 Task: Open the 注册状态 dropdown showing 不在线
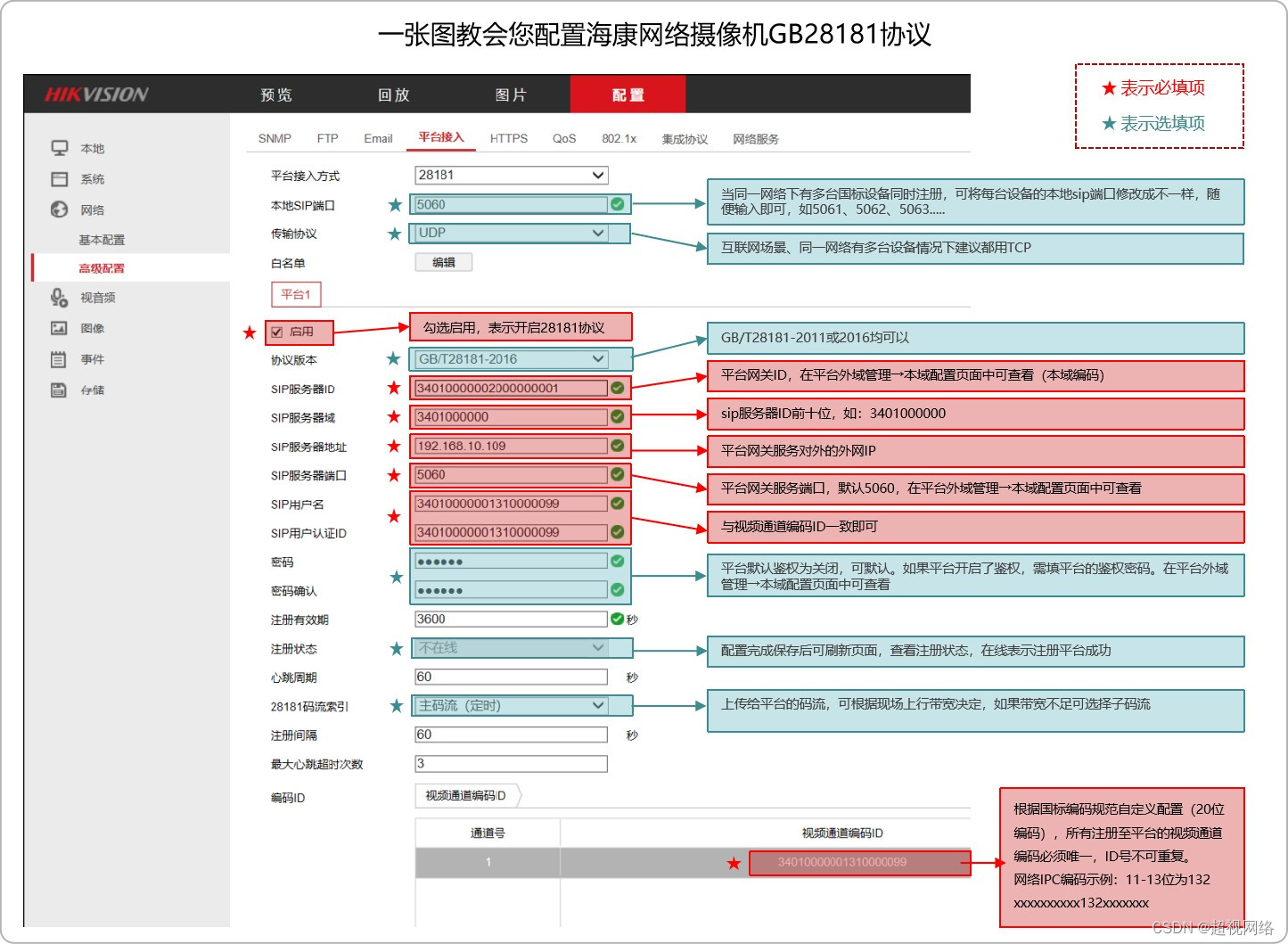[x=511, y=648]
